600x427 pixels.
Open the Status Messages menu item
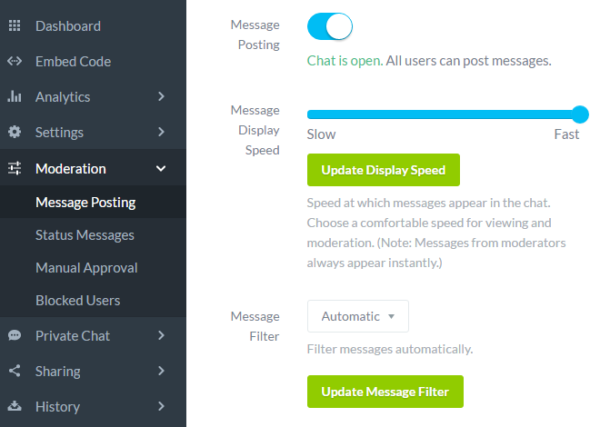tap(84, 235)
